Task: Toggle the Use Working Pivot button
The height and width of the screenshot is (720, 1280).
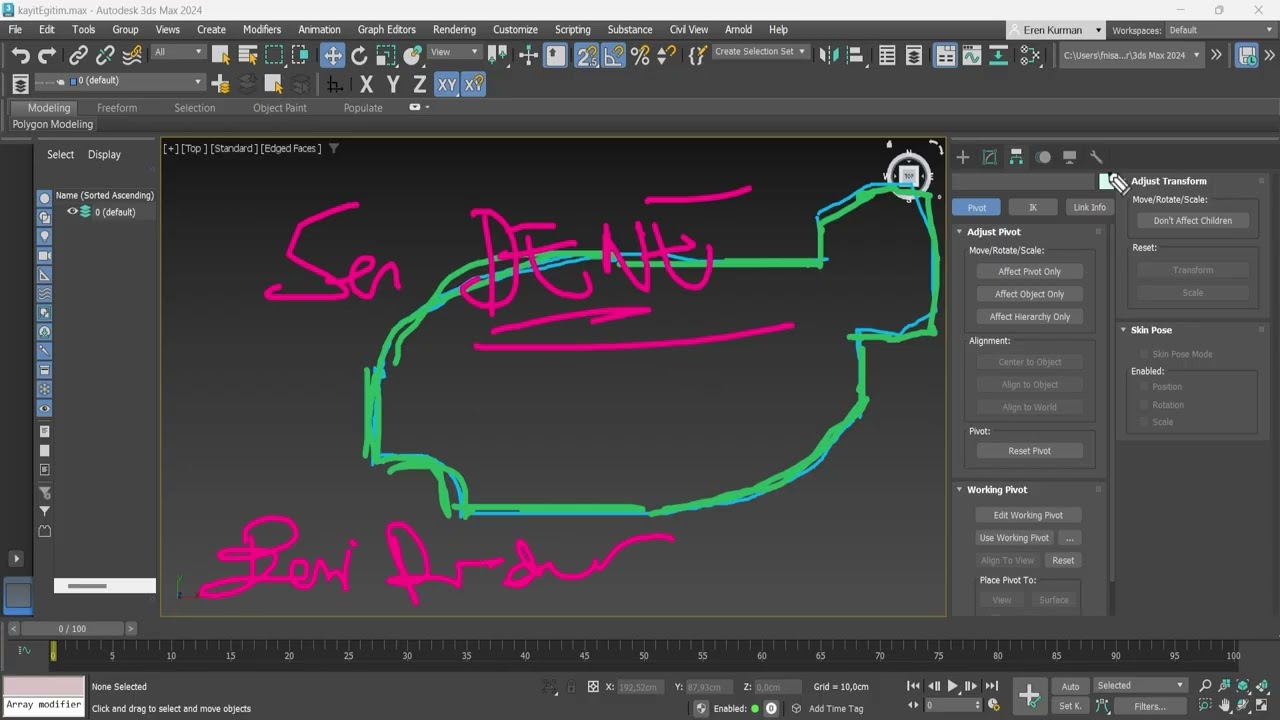Action: 1014,538
